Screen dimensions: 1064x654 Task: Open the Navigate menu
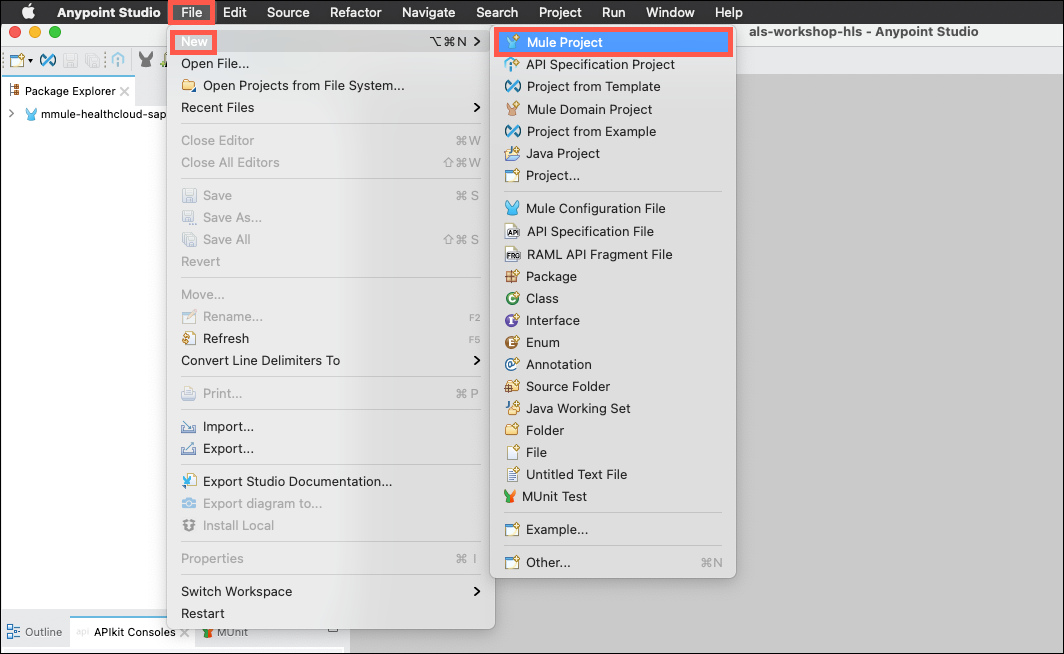pyautogui.click(x=428, y=12)
